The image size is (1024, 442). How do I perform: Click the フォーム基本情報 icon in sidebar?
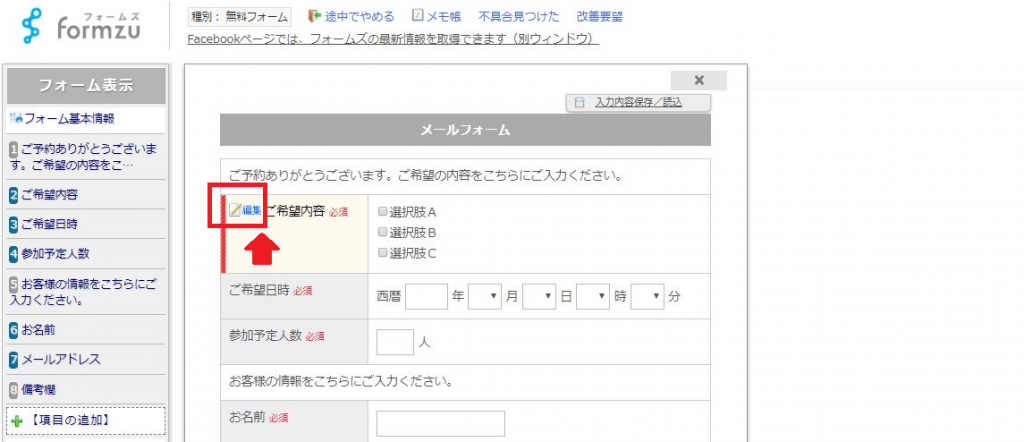(x=16, y=119)
